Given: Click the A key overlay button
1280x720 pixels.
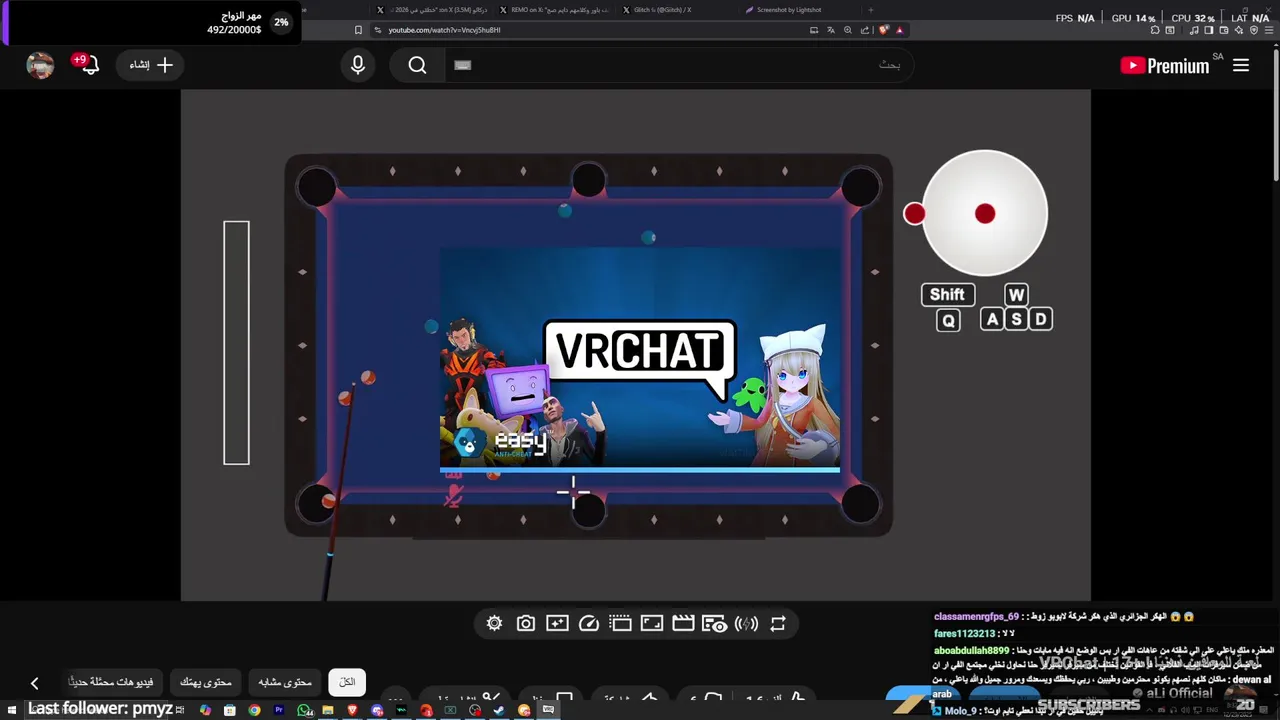Looking at the screenshot, I should 992,319.
